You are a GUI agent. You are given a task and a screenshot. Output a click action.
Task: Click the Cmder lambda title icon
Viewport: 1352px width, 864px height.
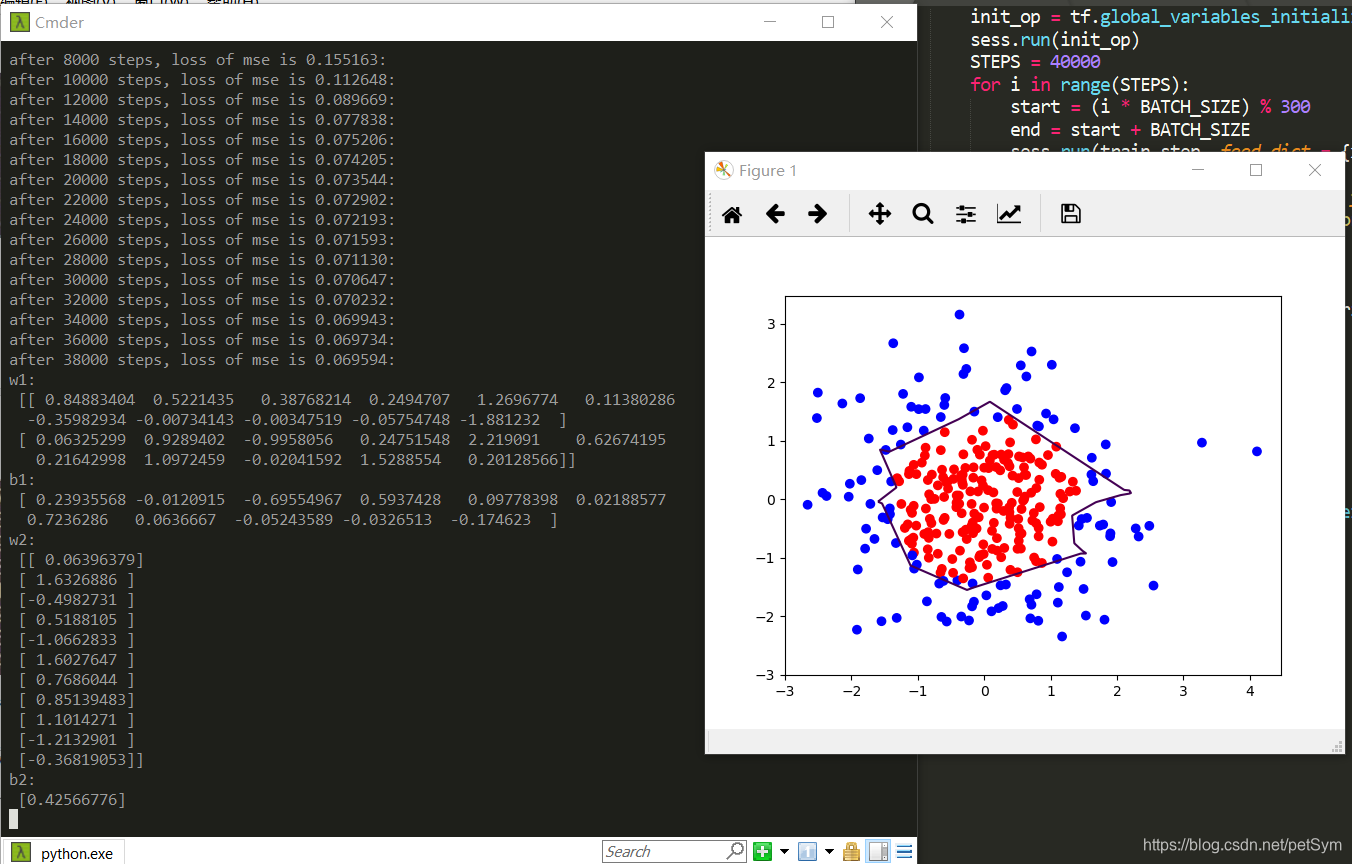click(20, 22)
